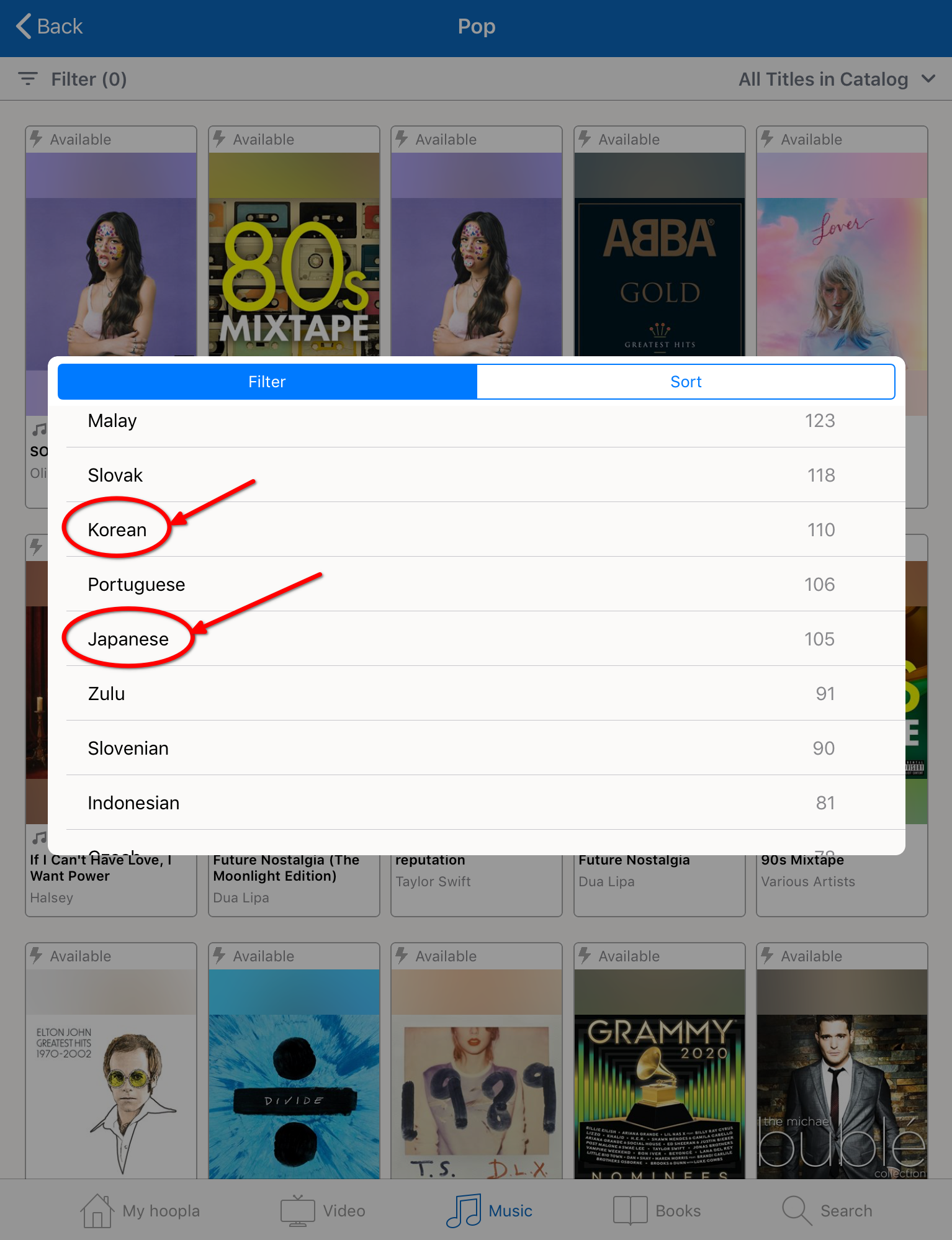Screen dimensions: 952x1240
Task: Tap the Back chevron icon
Action: click(x=24, y=26)
